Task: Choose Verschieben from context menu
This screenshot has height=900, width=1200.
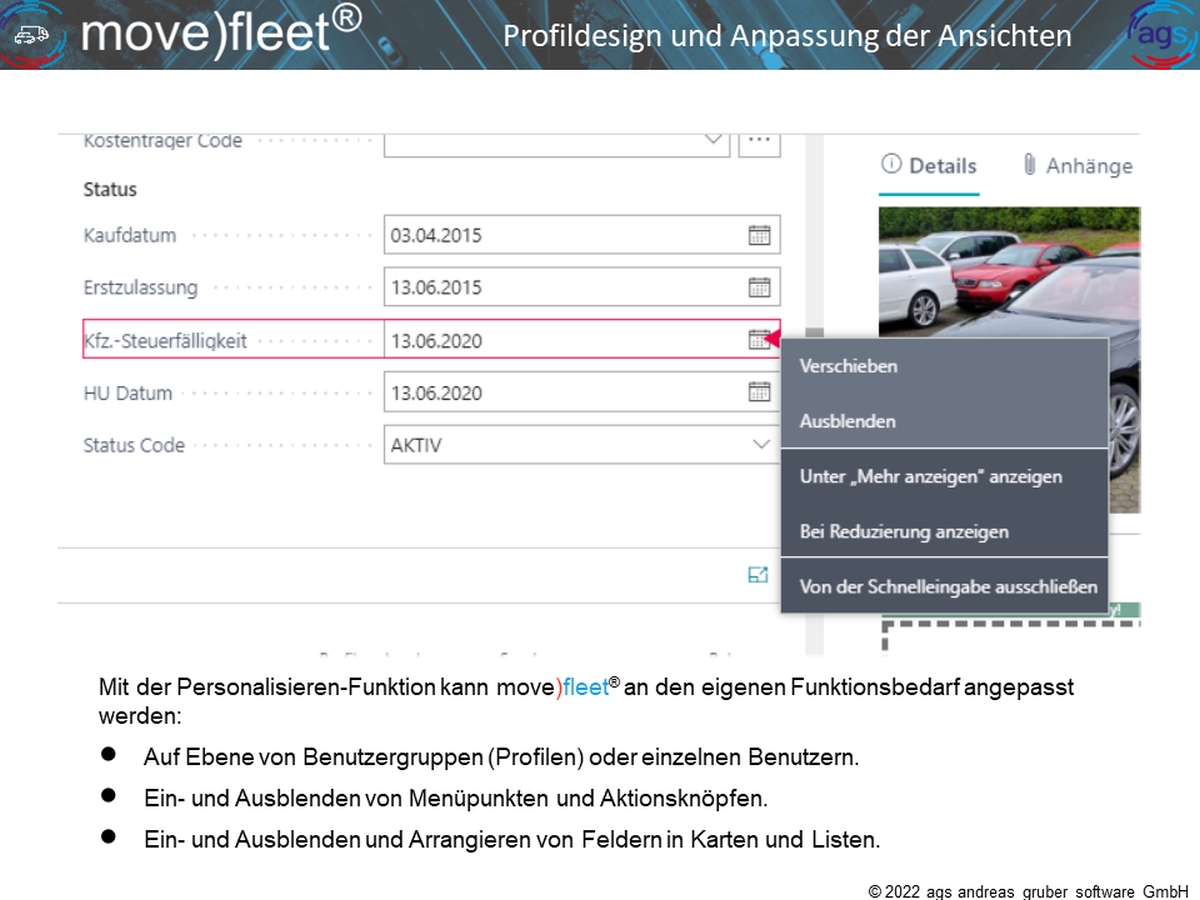Action: [944, 366]
